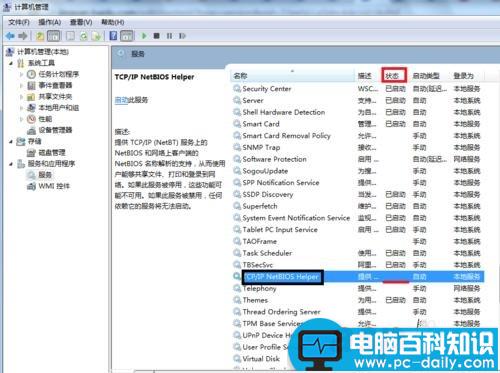The width and height of the screenshot is (500, 373).
Task: Click the 启动 link to start this service
Action: pos(121,100)
